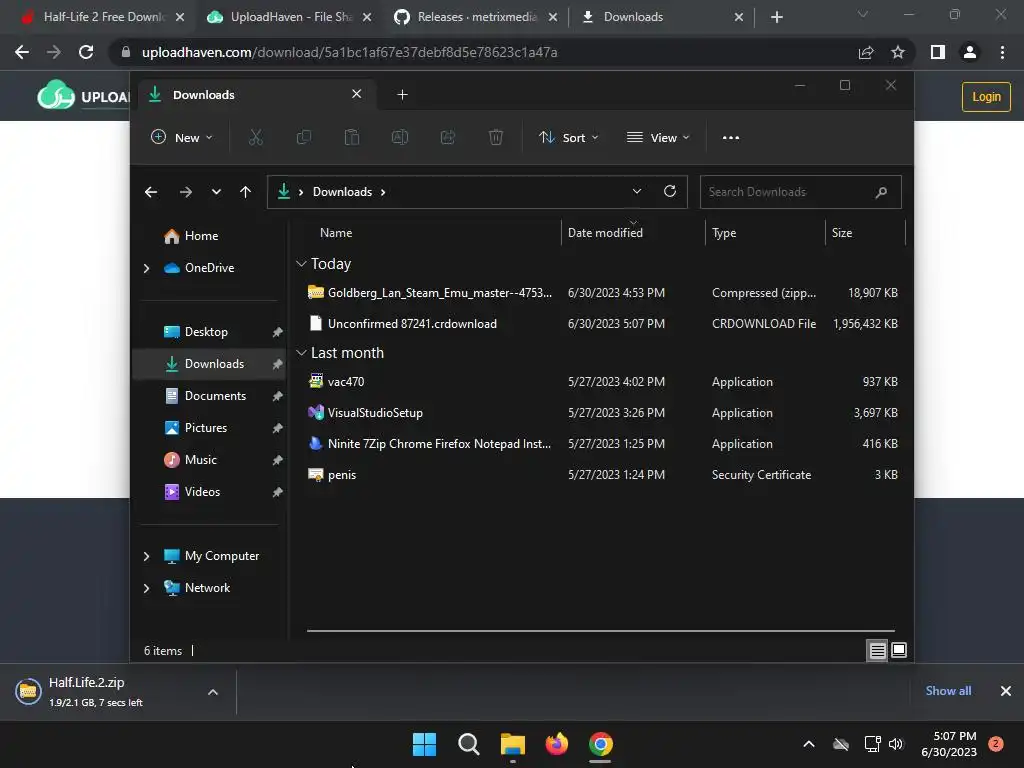Click the Copy icon in Explorer toolbar

pos(304,137)
